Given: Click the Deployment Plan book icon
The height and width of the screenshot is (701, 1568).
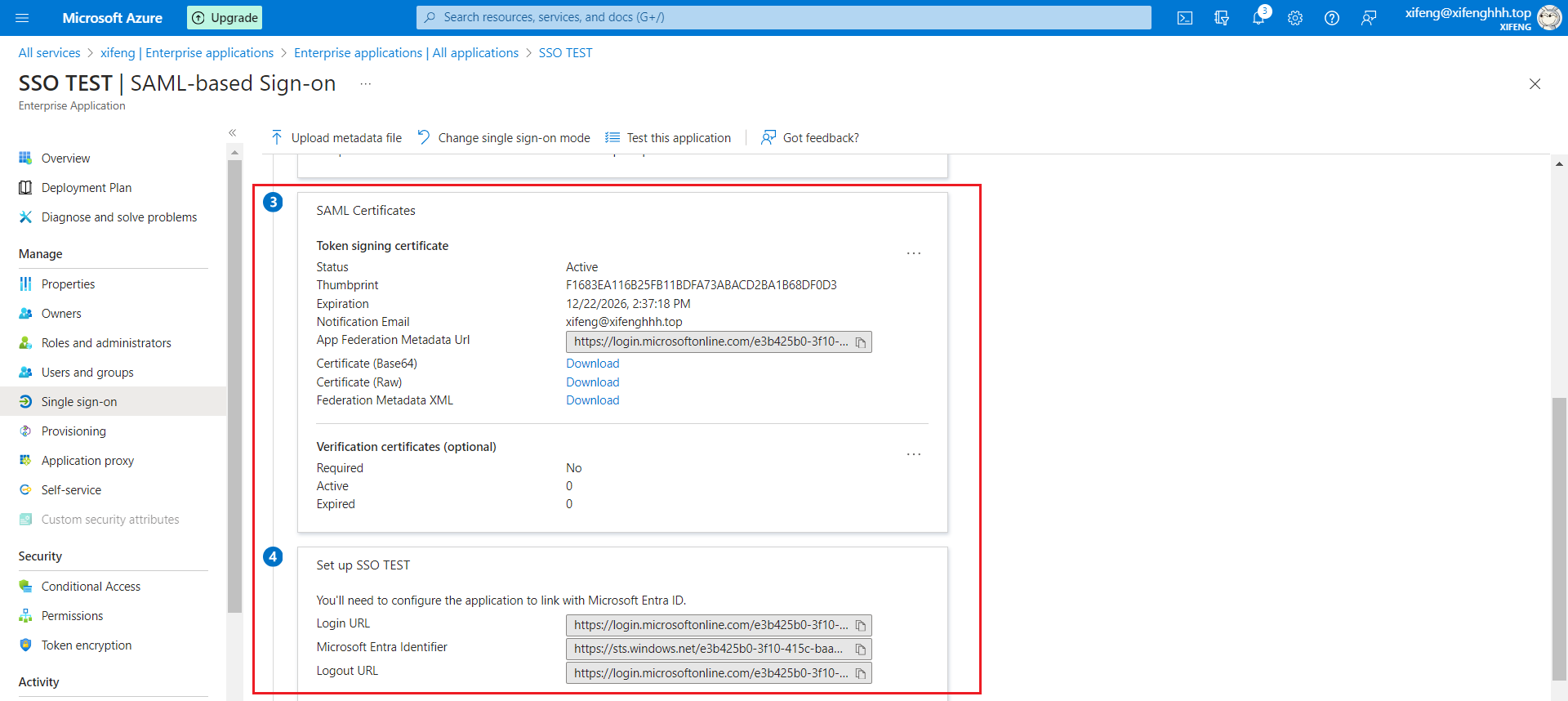Looking at the screenshot, I should pos(25,187).
